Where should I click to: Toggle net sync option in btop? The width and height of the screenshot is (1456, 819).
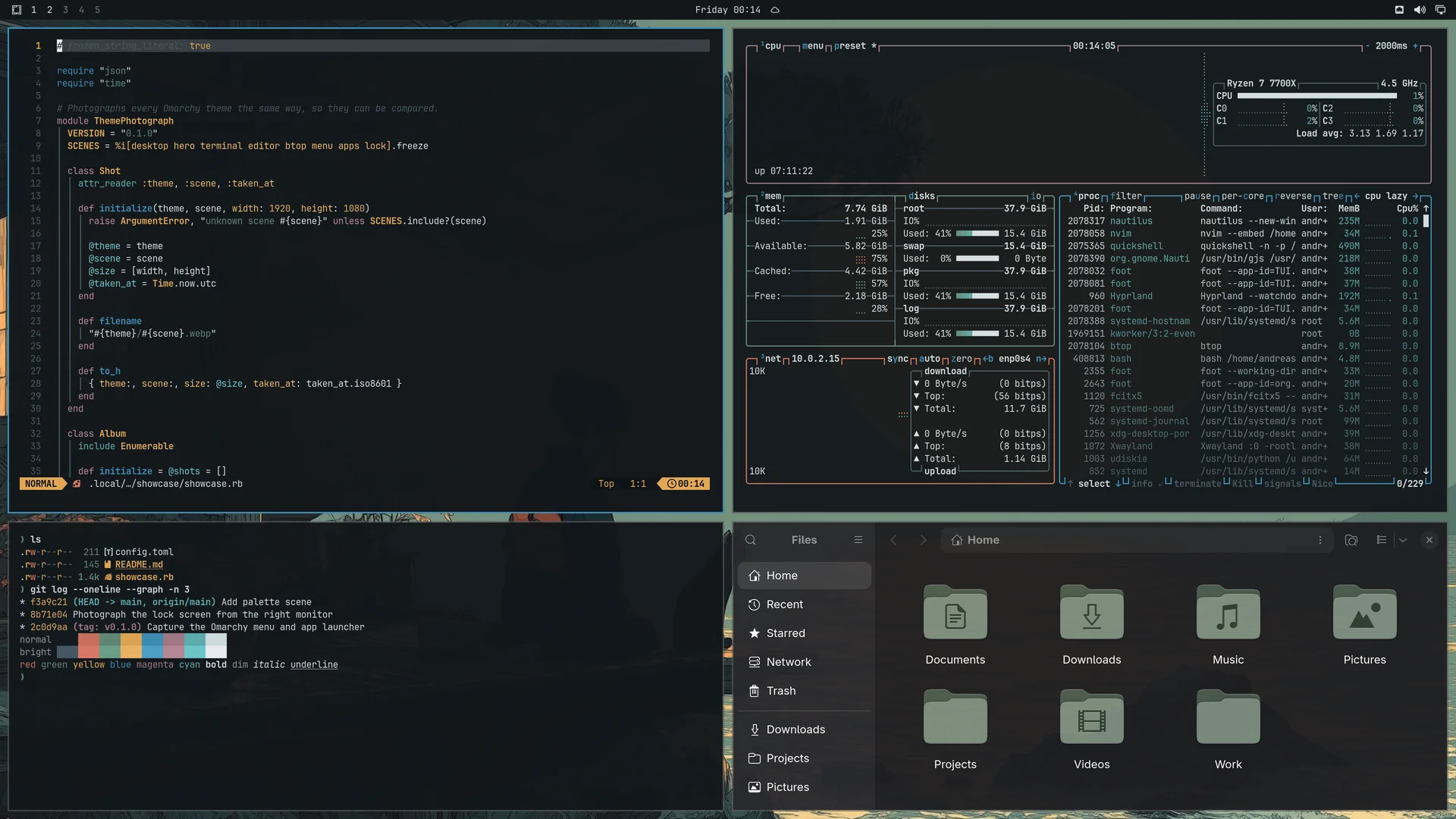coord(898,359)
